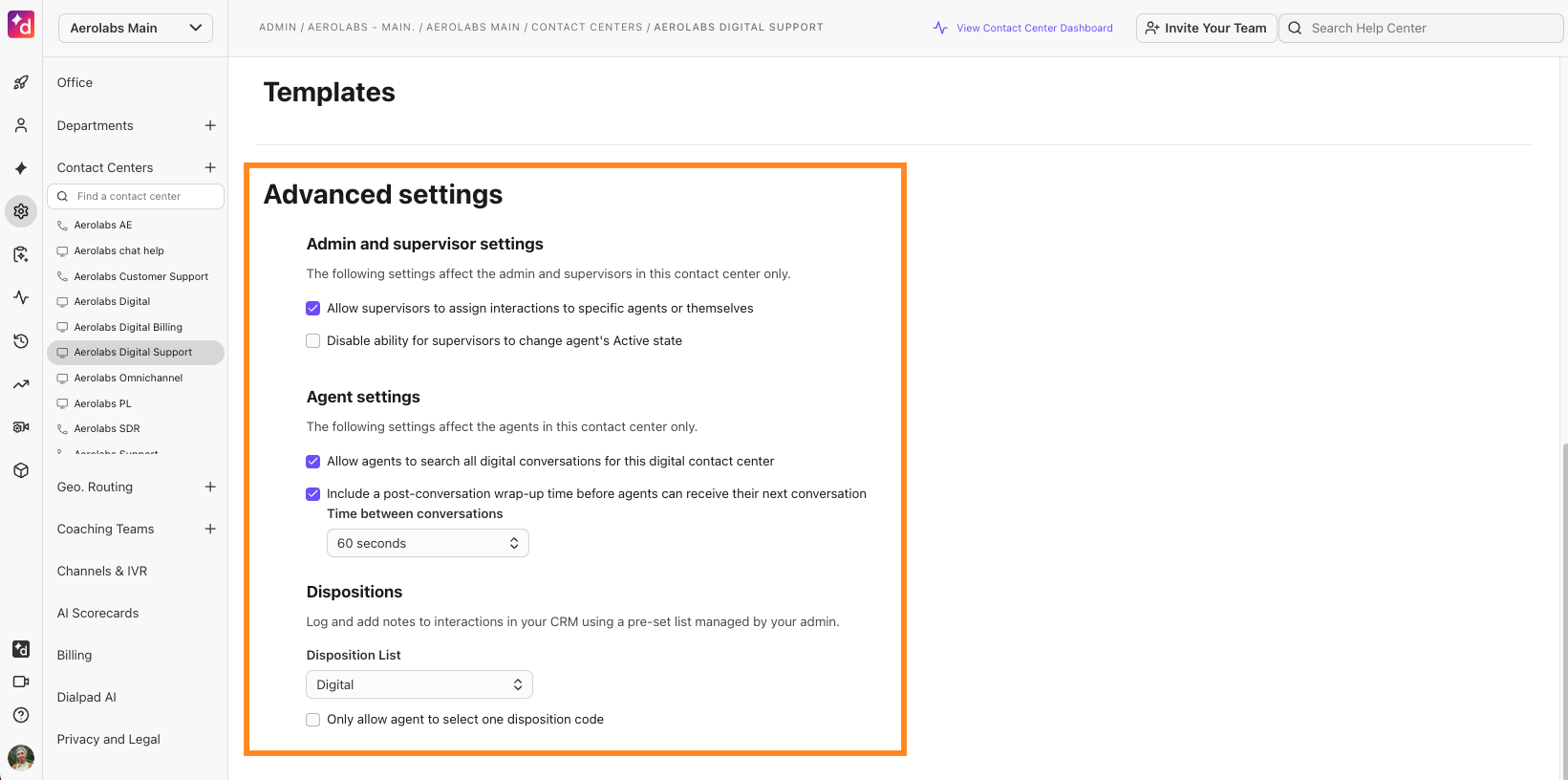1568x780 pixels.
Task: Click the recording camera icon in sidebar
Action: [x=21, y=427]
